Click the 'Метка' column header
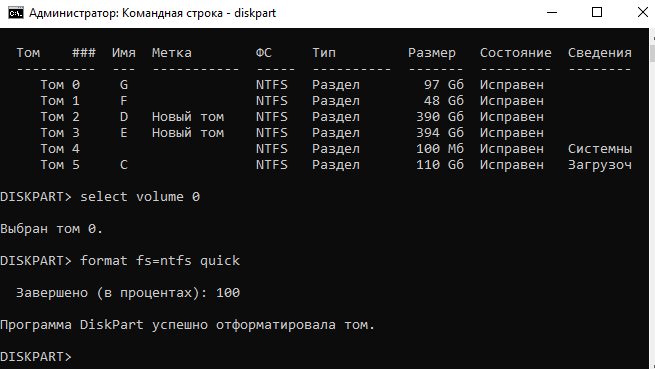This screenshot has width=655, height=369. [172, 53]
